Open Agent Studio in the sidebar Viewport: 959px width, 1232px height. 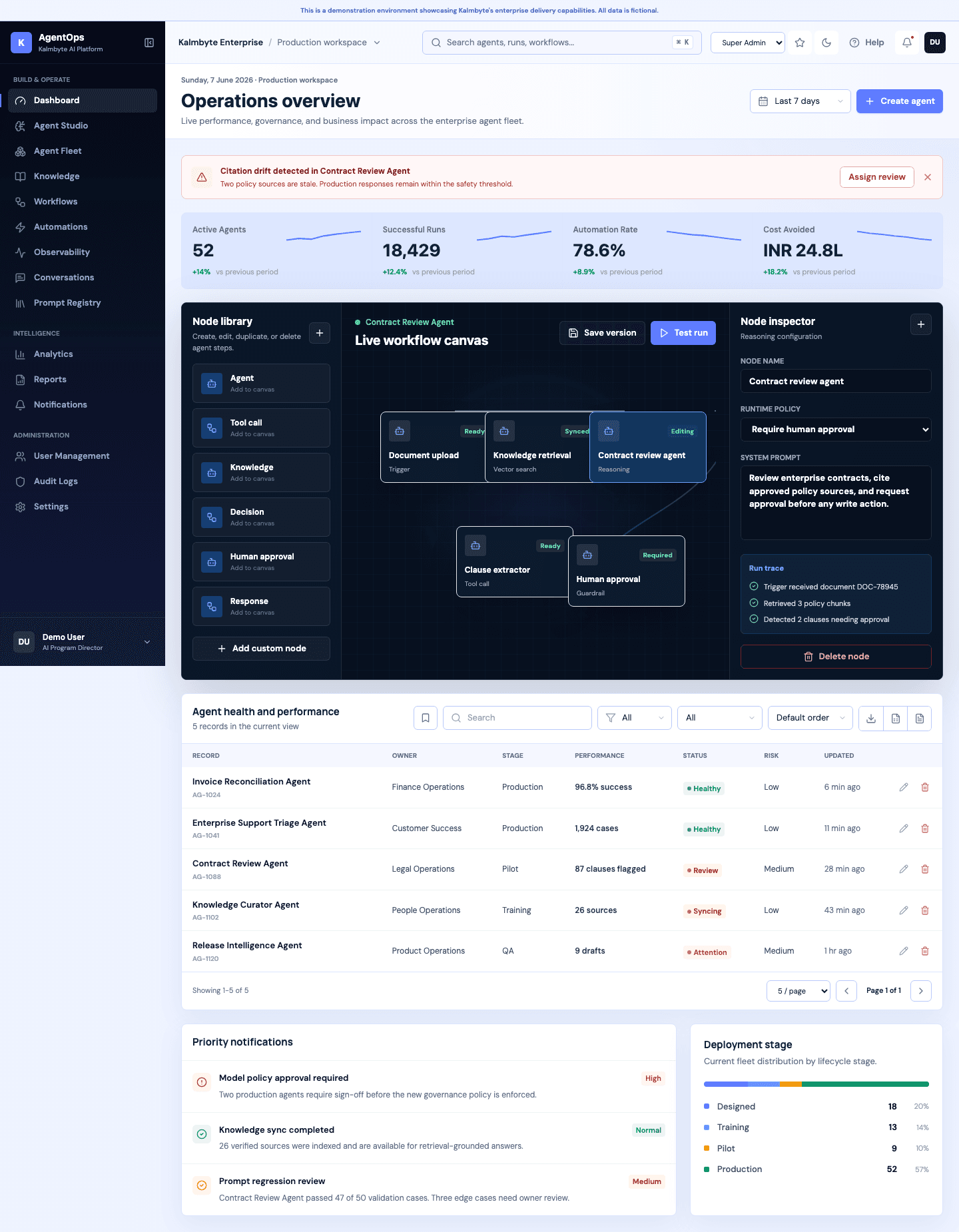[83, 126]
